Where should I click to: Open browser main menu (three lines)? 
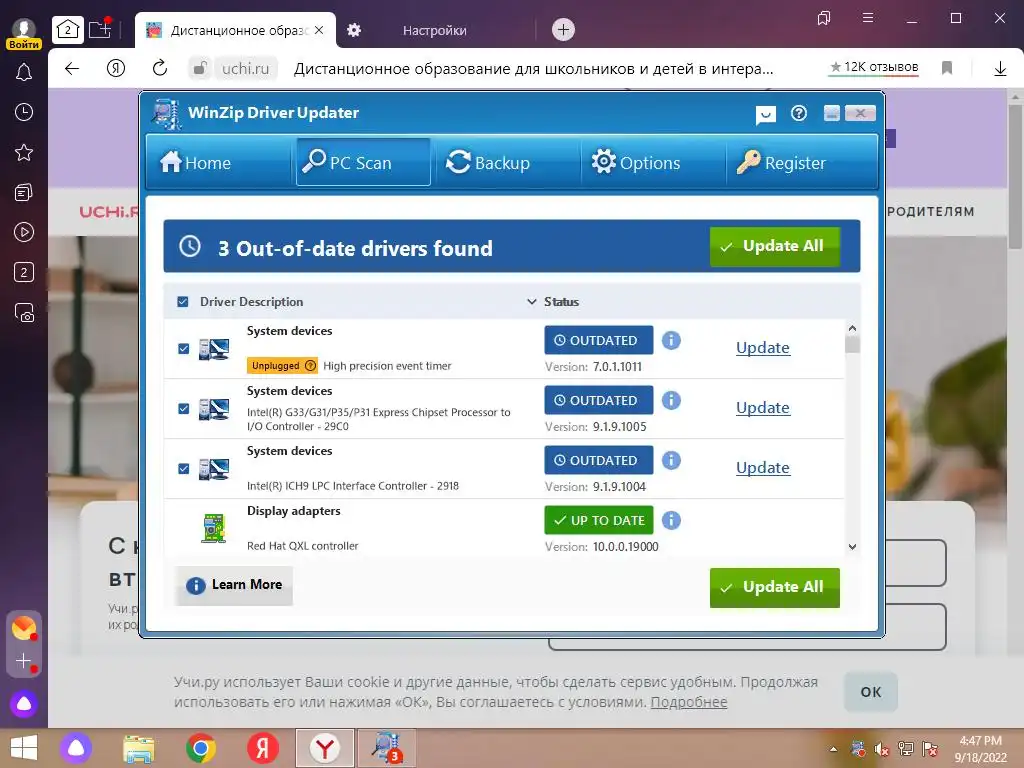coord(868,18)
